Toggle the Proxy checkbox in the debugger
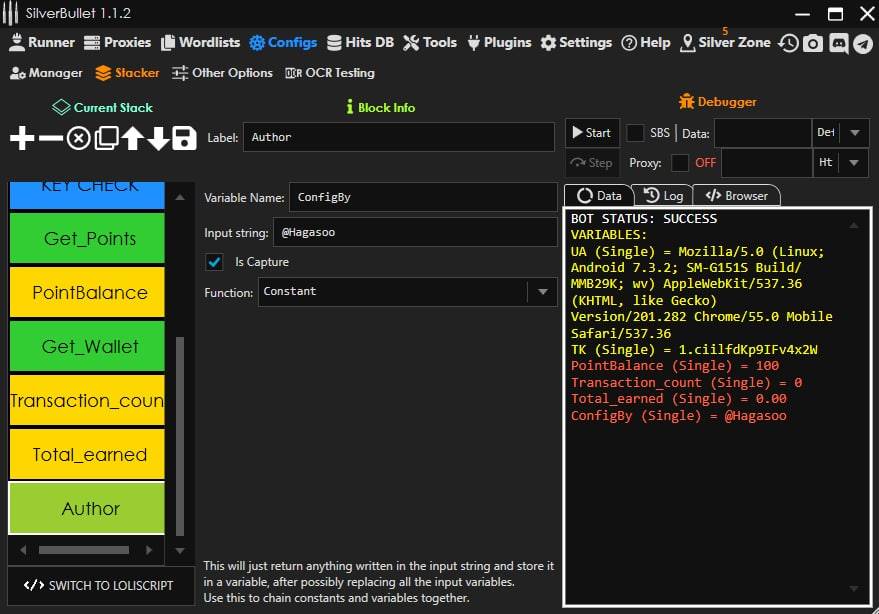This screenshot has height=614, width=879. pyautogui.click(x=680, y=162)
